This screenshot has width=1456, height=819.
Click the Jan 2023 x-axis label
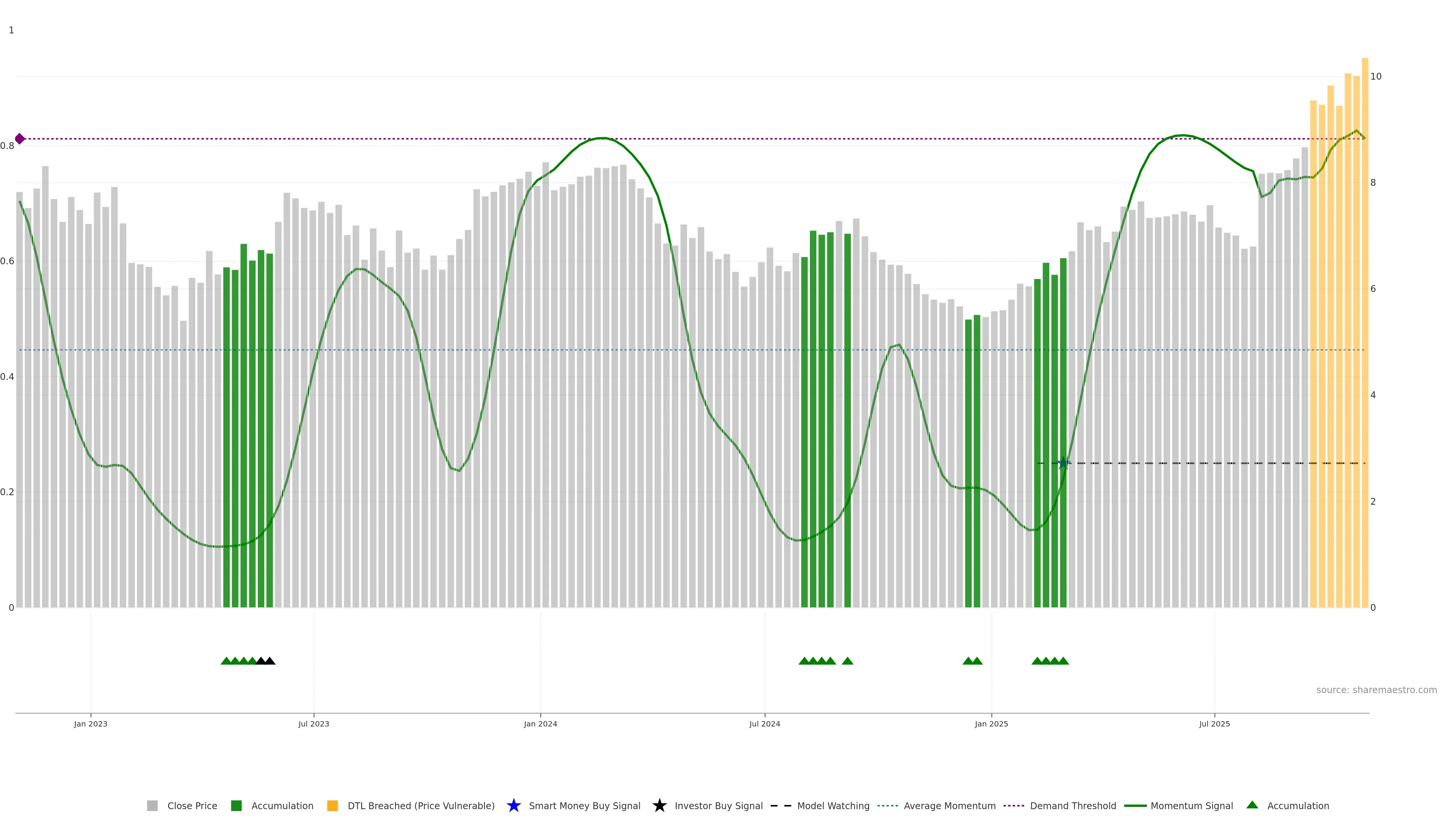coord(91,724)
